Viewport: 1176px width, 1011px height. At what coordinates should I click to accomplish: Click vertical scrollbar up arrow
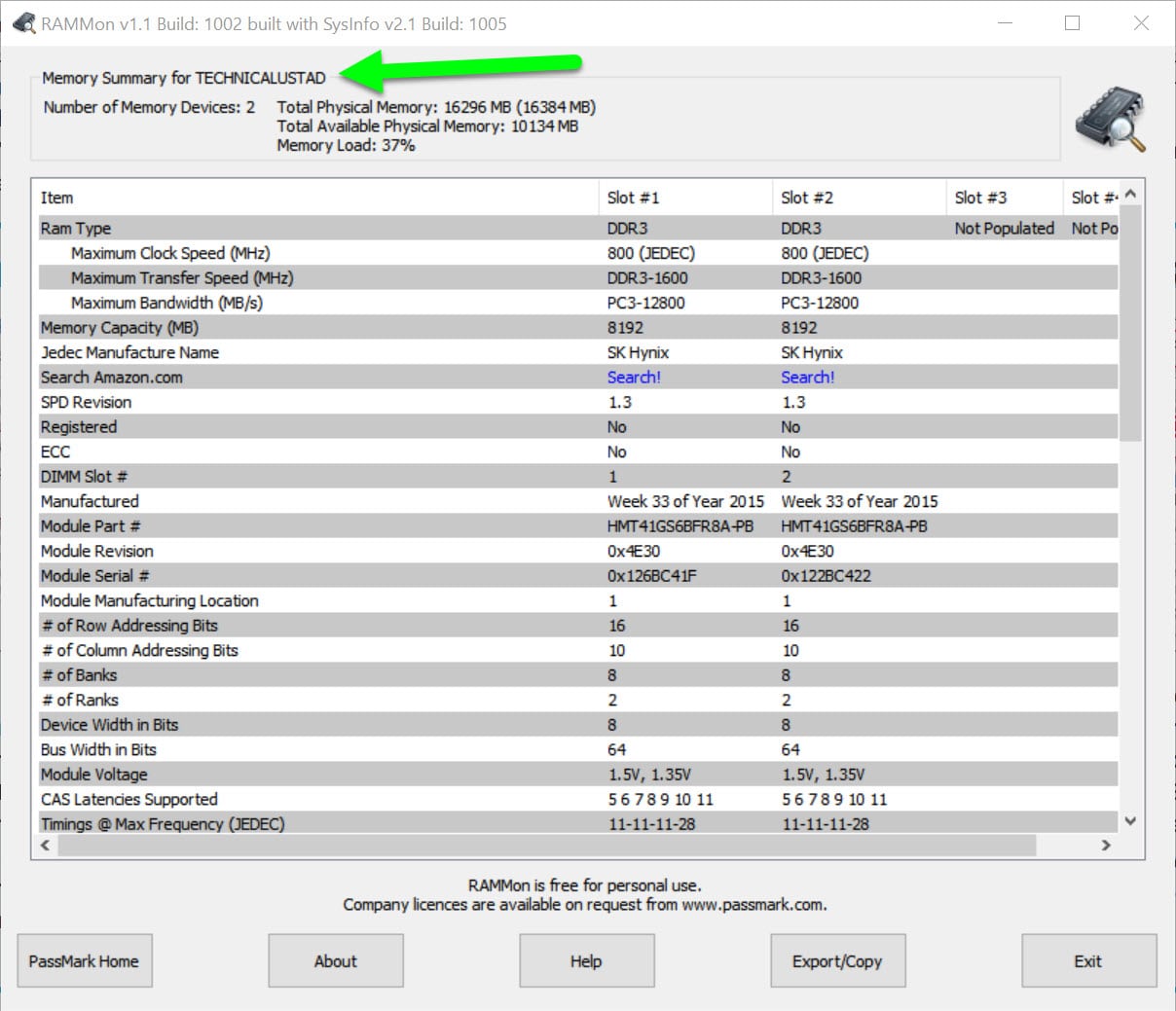click(1130, 194)
